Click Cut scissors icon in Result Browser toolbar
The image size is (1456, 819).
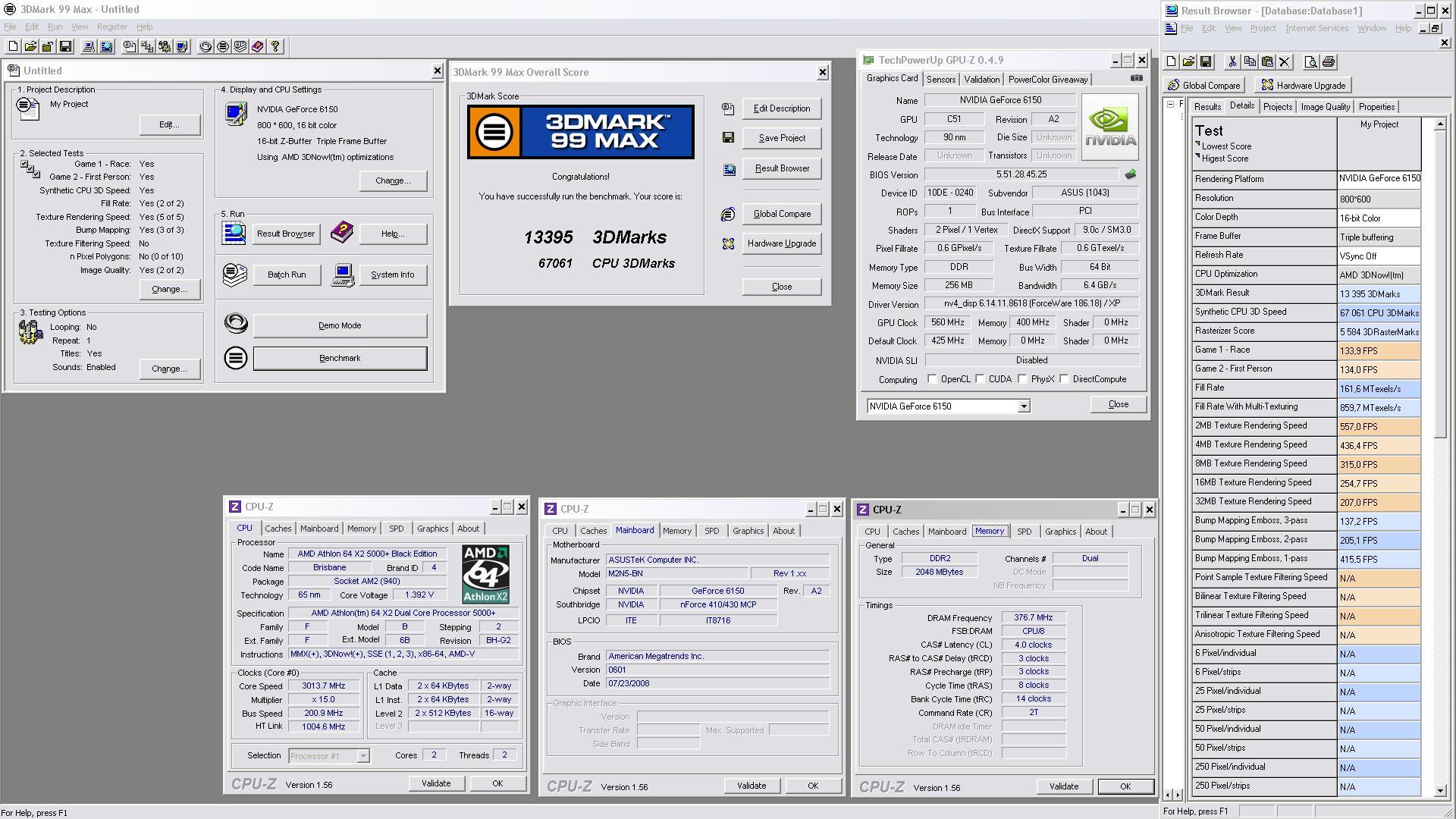1232,62
